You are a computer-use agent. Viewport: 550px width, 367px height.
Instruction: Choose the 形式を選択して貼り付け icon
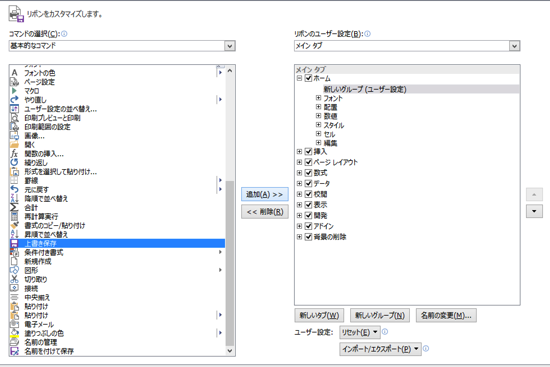(x=14, y=172)
